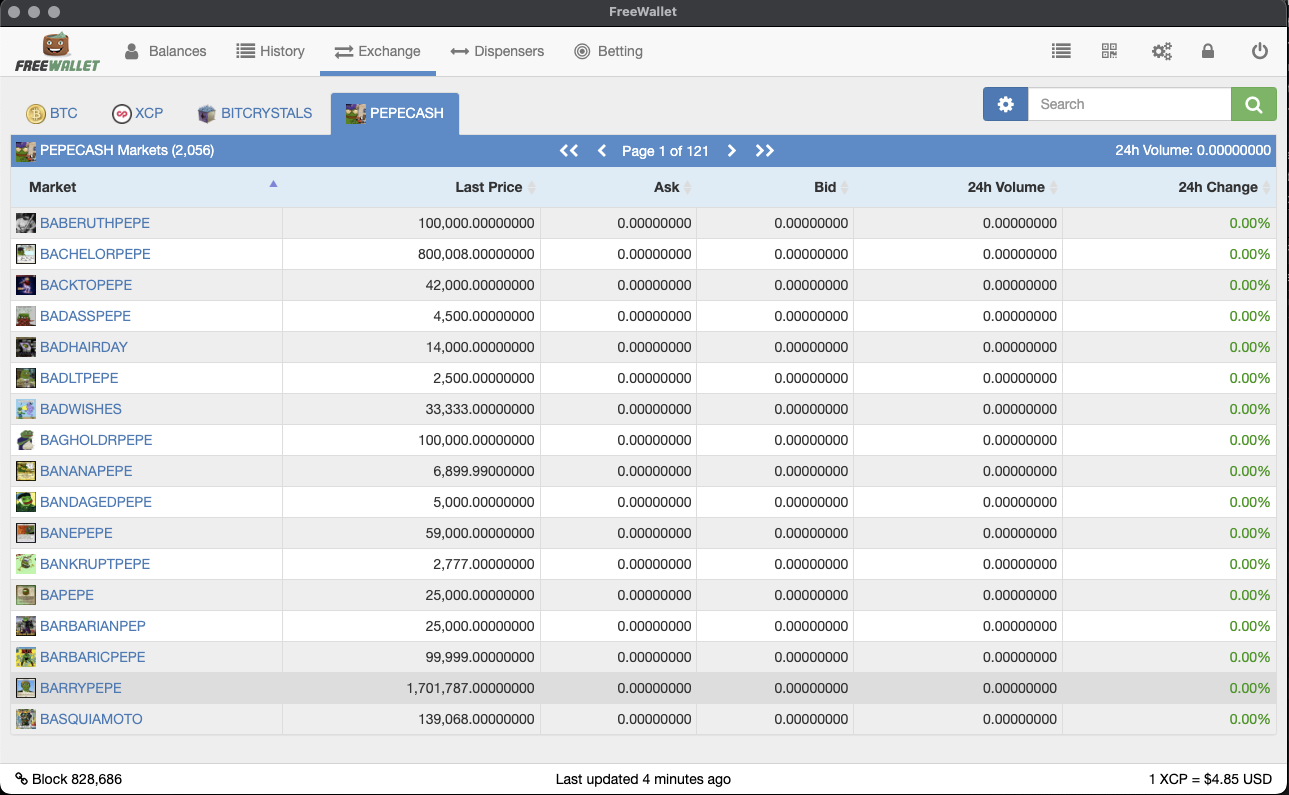Click the BACHELORPEPE asset thumbnail icon
The width and height of the screenshot is (1289, 795).
coord(26,254)
